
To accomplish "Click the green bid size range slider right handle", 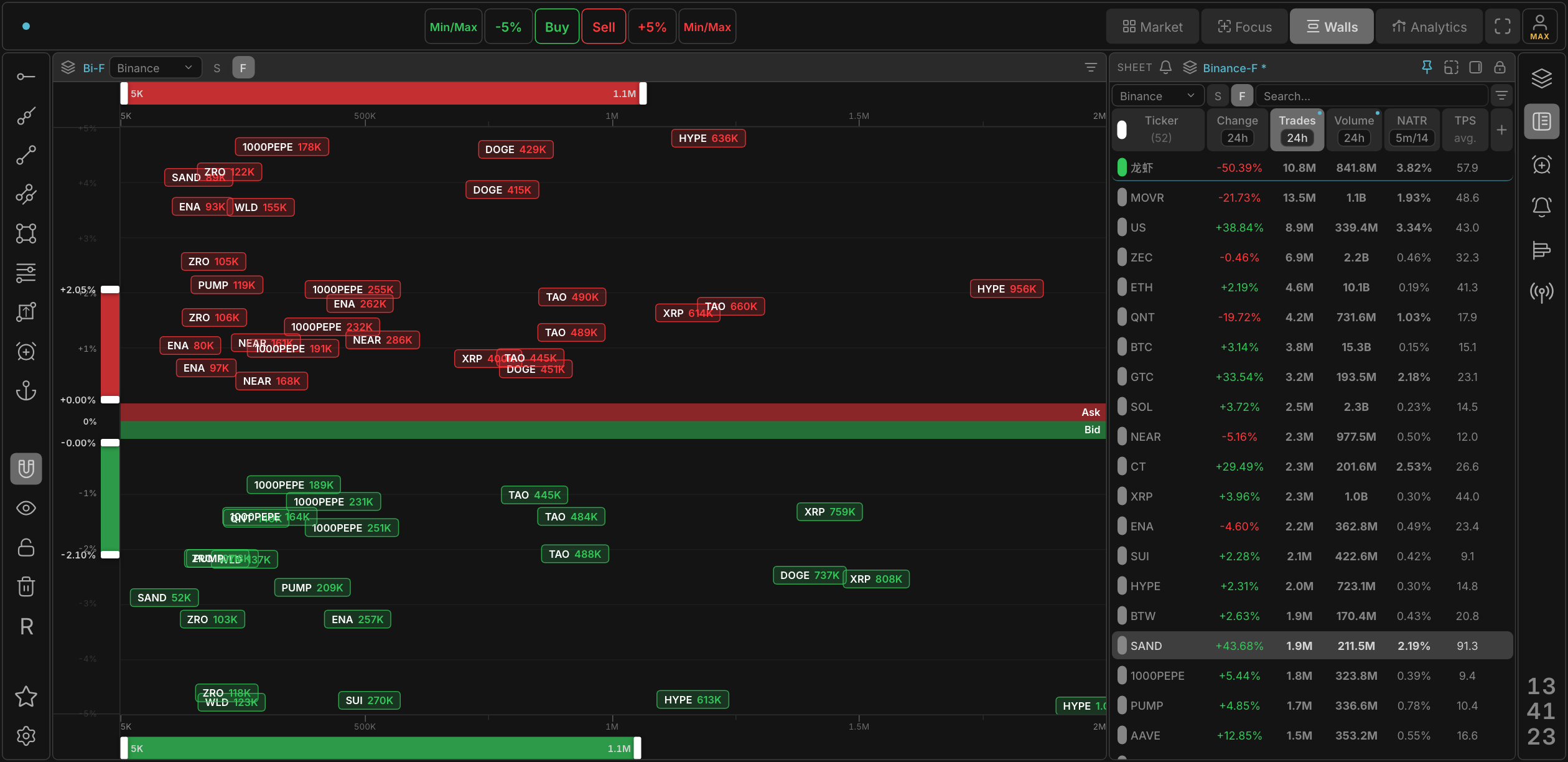I will pos(637,748).
